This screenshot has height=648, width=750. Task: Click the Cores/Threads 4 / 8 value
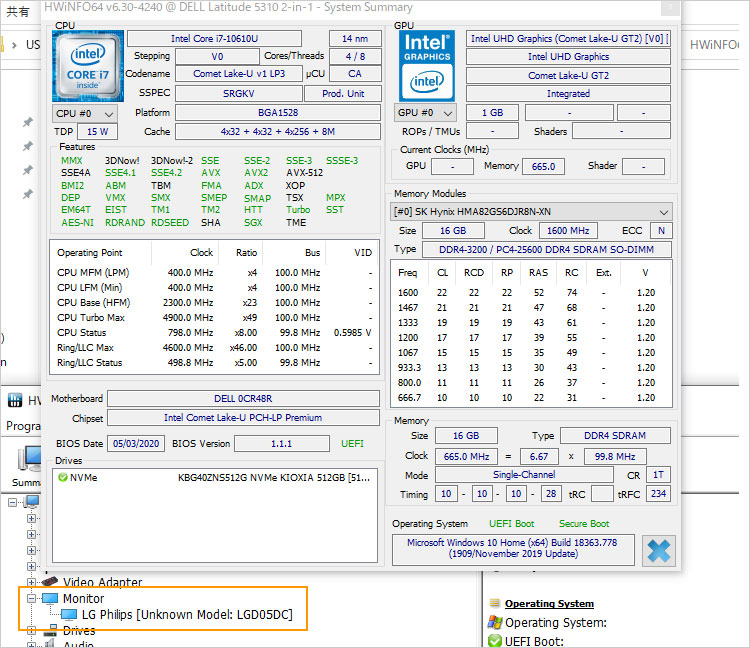(x=355, y=56)
